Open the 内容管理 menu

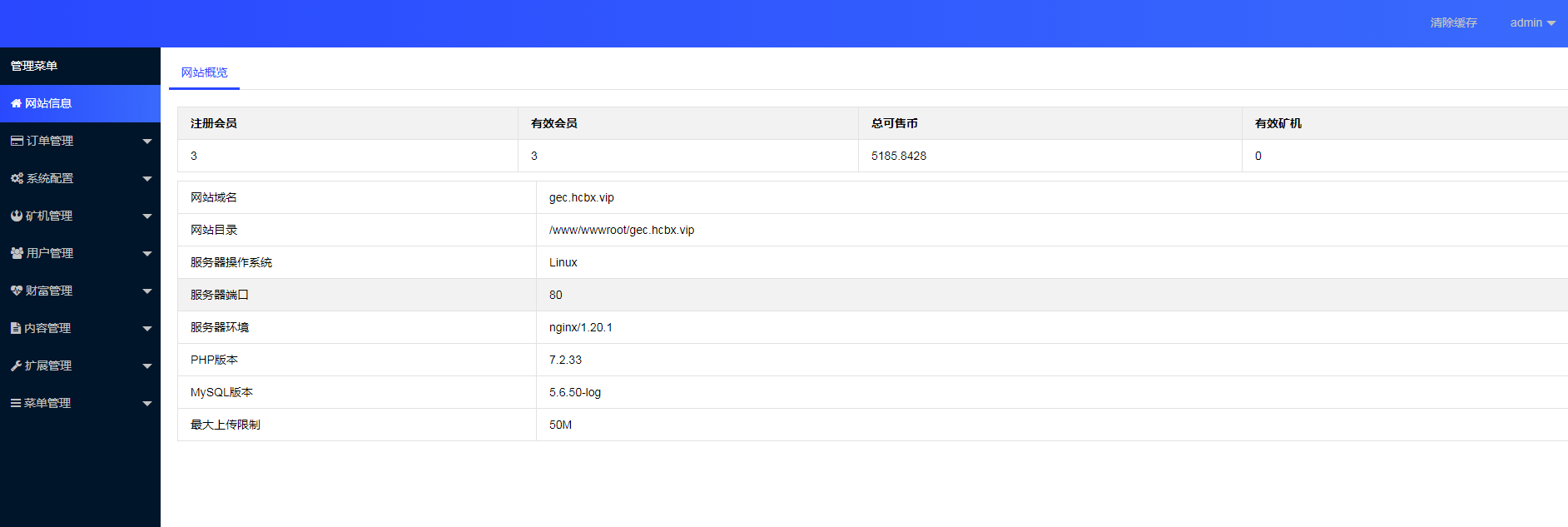click(80, 328)
